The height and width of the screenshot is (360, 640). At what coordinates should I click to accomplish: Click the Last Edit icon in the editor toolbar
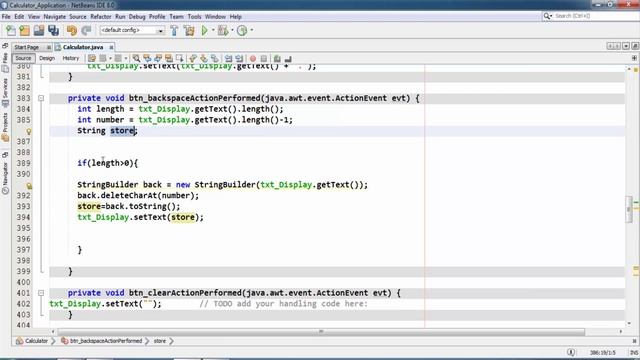point(92,59)
